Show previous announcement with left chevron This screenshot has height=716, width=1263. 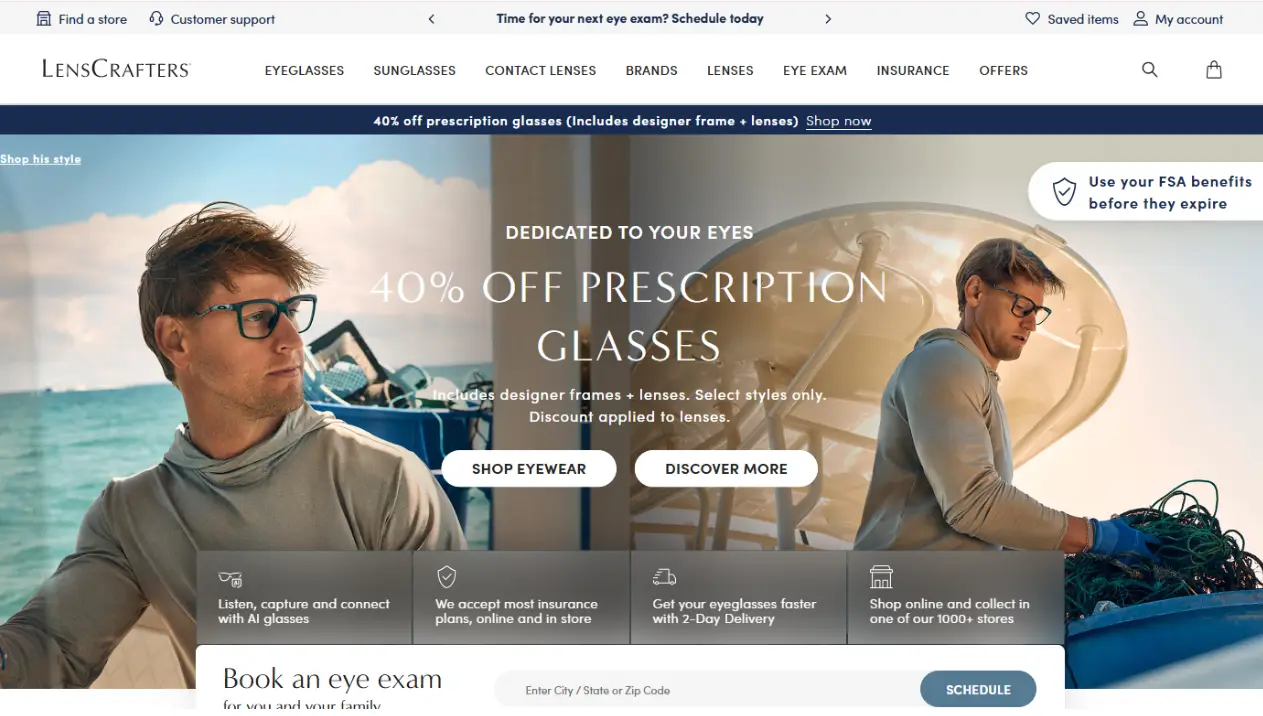coord(432,19)
